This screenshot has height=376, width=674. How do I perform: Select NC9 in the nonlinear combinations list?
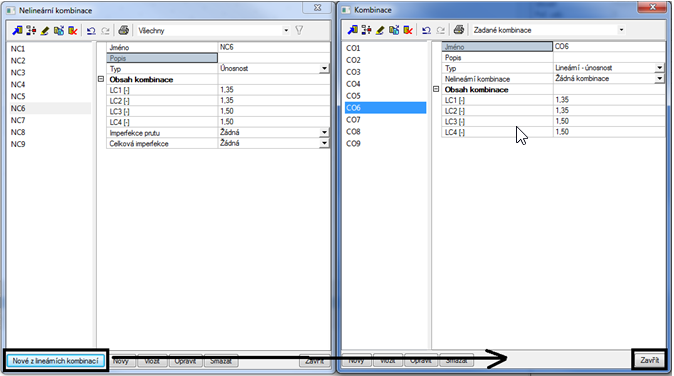pos(18,144)
